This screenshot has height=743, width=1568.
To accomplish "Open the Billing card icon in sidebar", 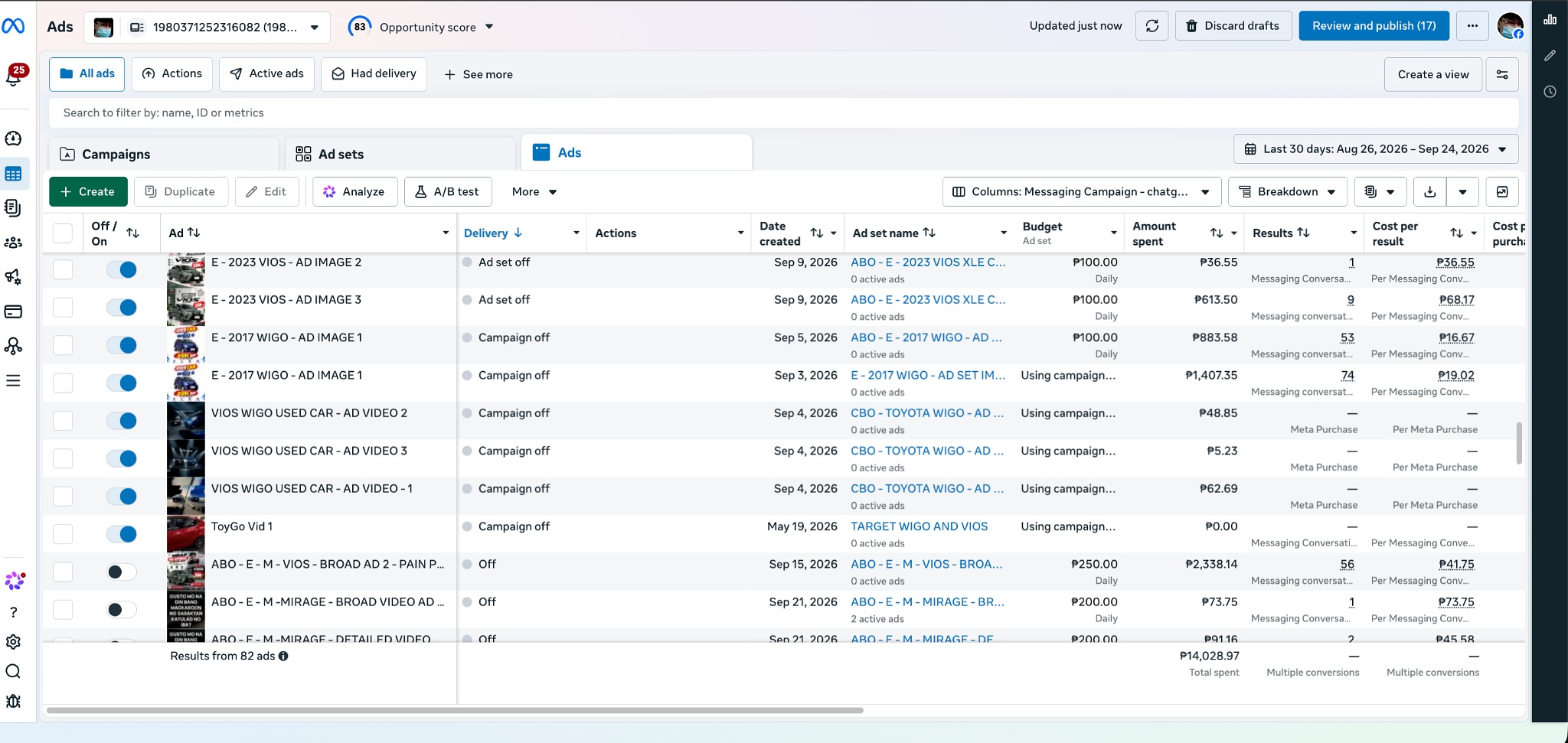I will (13, 311).
